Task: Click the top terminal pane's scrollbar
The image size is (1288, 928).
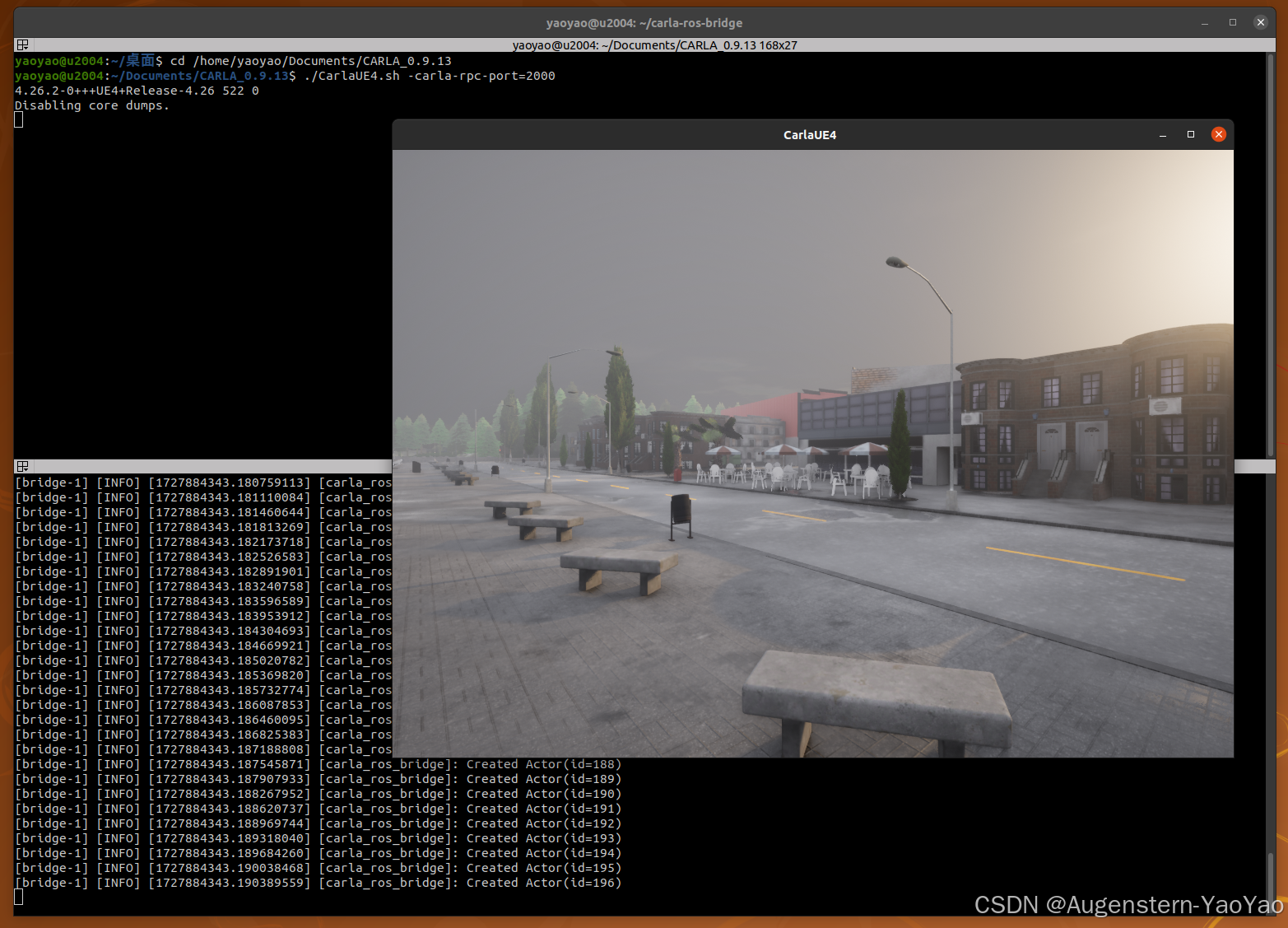Action: pos(1270,247)
